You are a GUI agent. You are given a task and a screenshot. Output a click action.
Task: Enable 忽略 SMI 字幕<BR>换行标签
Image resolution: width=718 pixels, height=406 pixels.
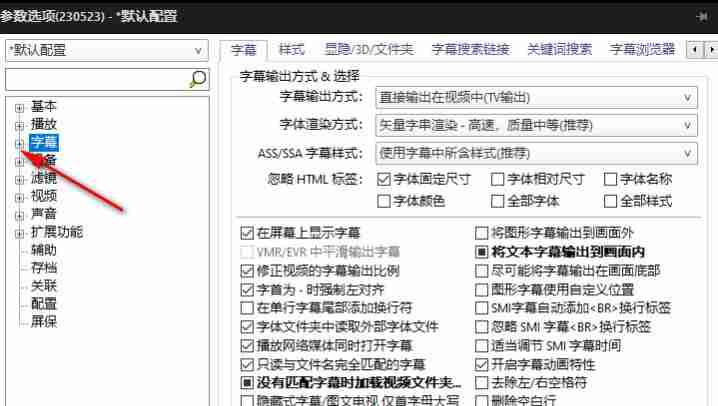click(481, 326)
